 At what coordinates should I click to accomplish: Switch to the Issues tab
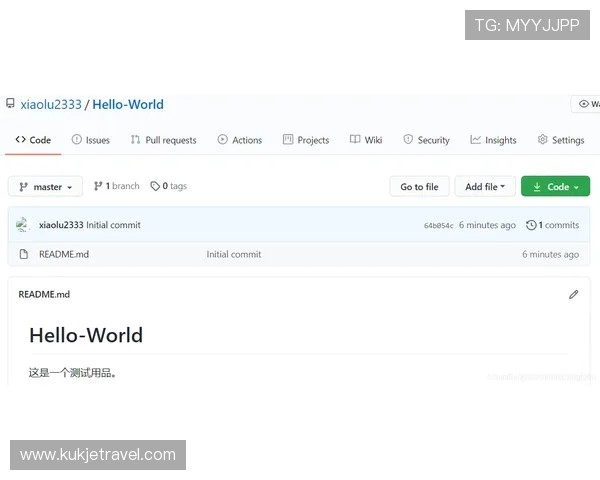(90, 140)
